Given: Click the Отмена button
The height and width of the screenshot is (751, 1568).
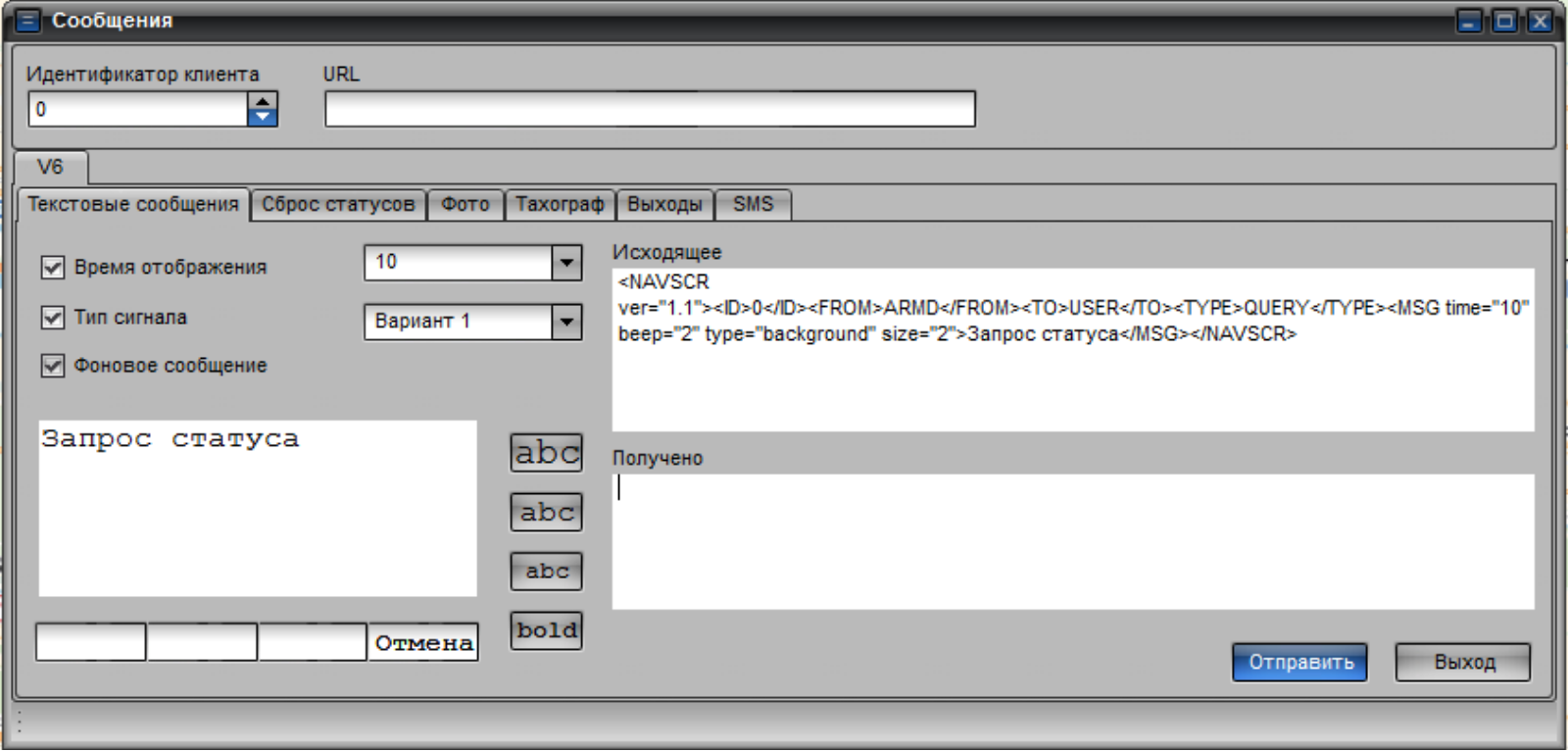Looking at the screenshot, I should click(x=423, y=643).
